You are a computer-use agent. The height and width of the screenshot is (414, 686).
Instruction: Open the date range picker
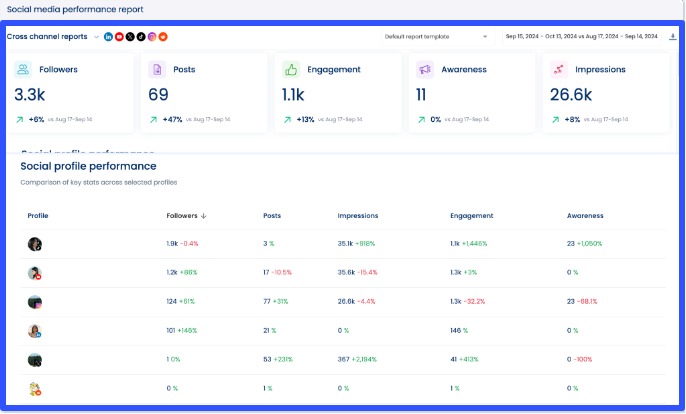pos(581,37)
